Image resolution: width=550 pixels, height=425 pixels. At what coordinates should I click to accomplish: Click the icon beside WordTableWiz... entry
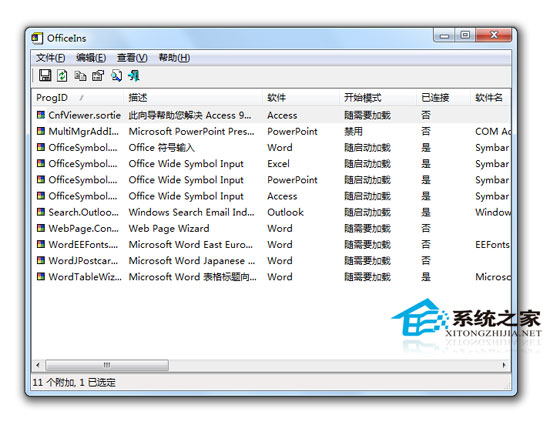(41, 276)
